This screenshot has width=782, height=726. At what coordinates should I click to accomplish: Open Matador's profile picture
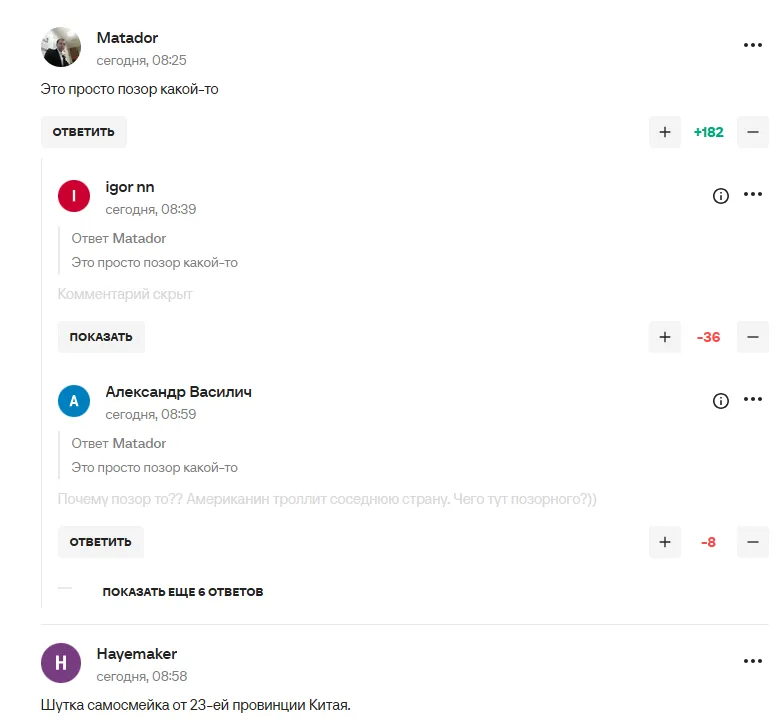click(61, 47)
